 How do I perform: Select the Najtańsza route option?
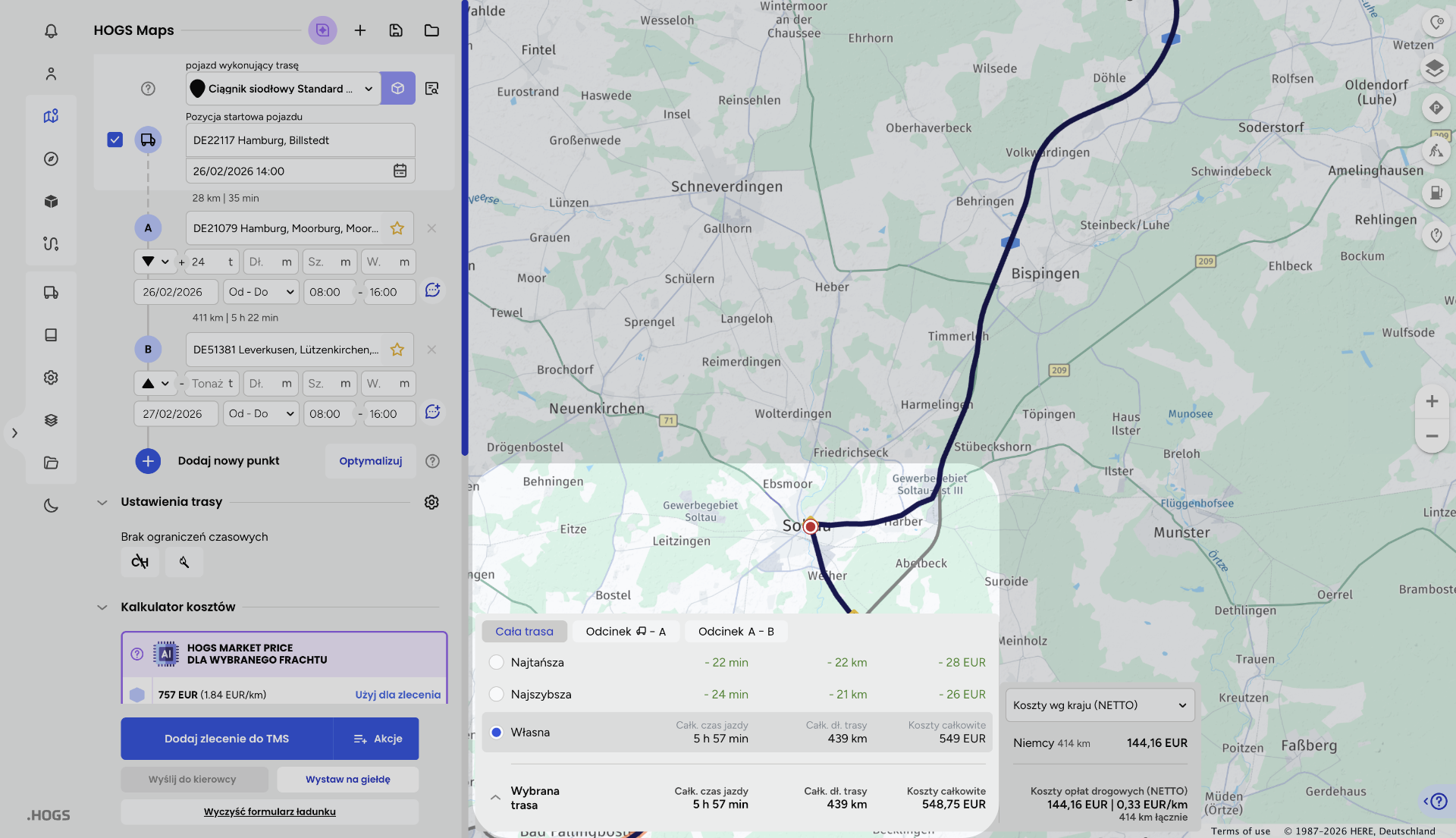[x=497, y=662]
